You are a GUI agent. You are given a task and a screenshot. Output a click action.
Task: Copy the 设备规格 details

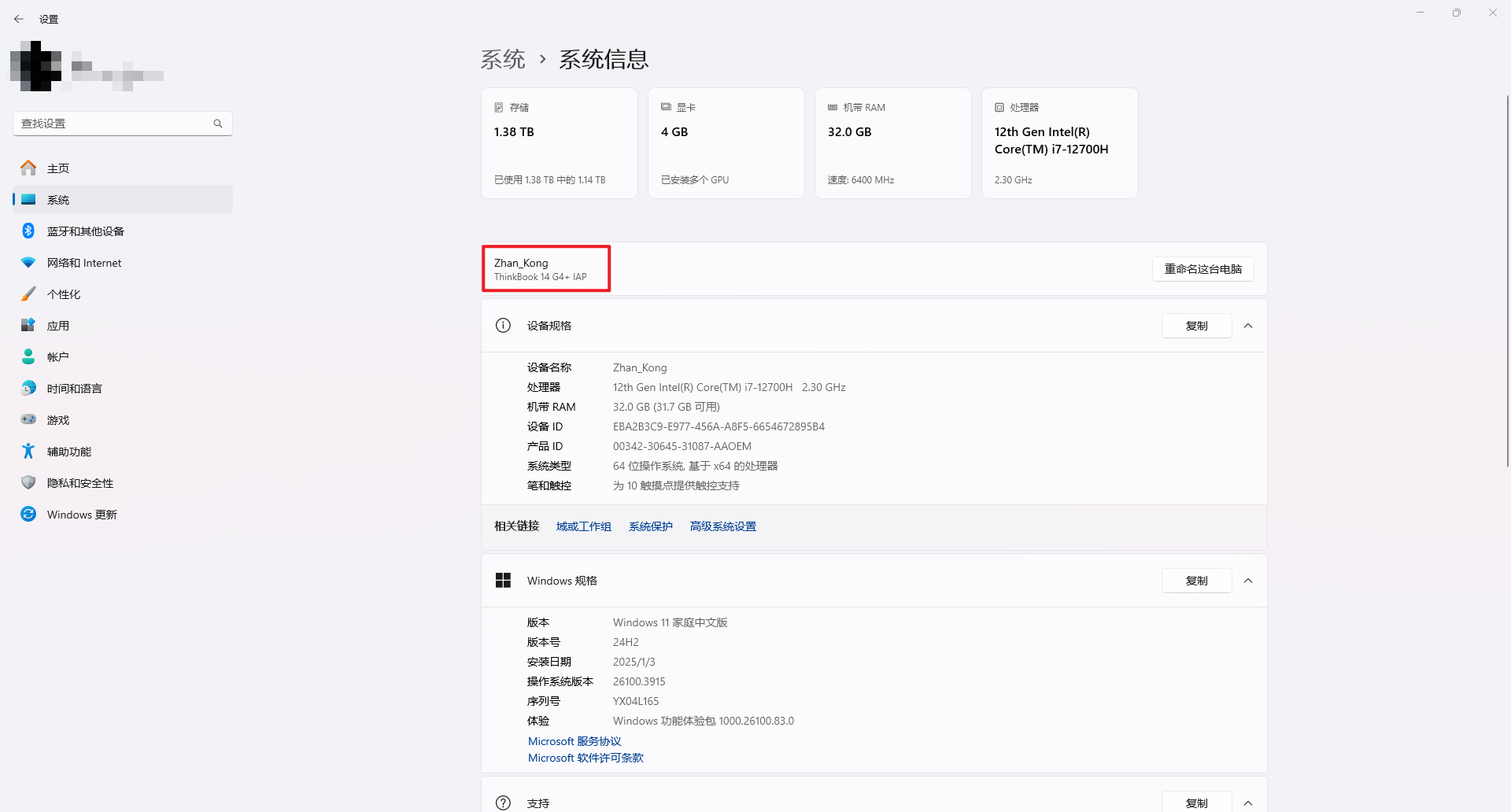[1197, 326]
